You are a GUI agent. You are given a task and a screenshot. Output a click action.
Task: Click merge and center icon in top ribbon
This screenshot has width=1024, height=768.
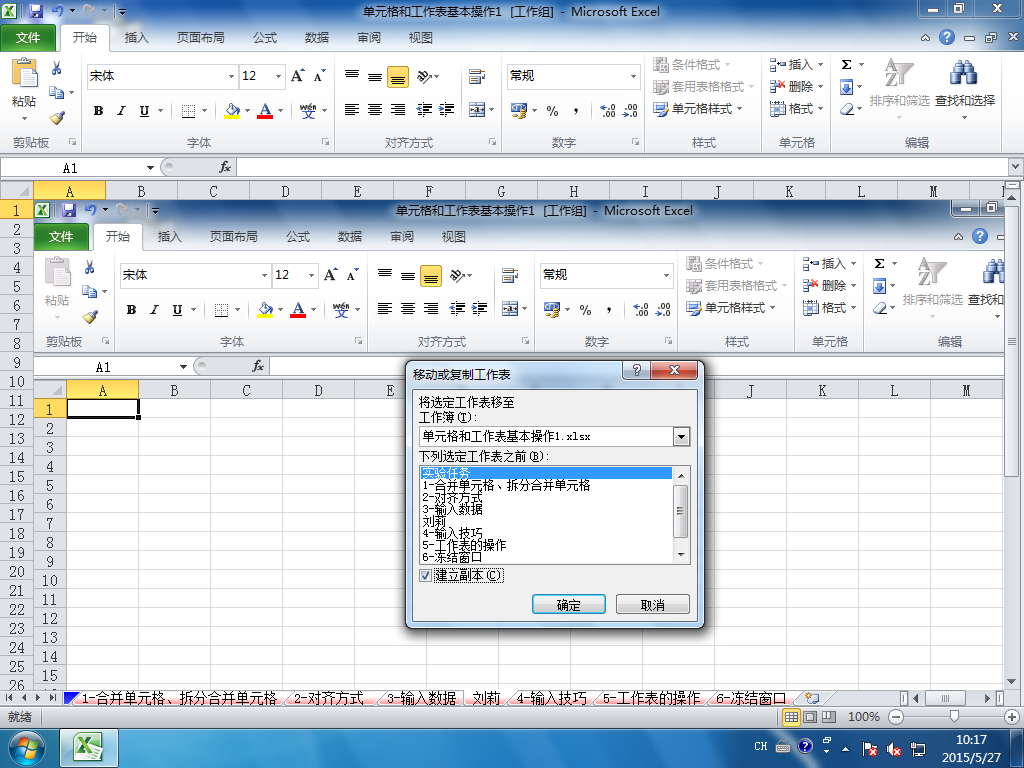(x=477, y=110)
